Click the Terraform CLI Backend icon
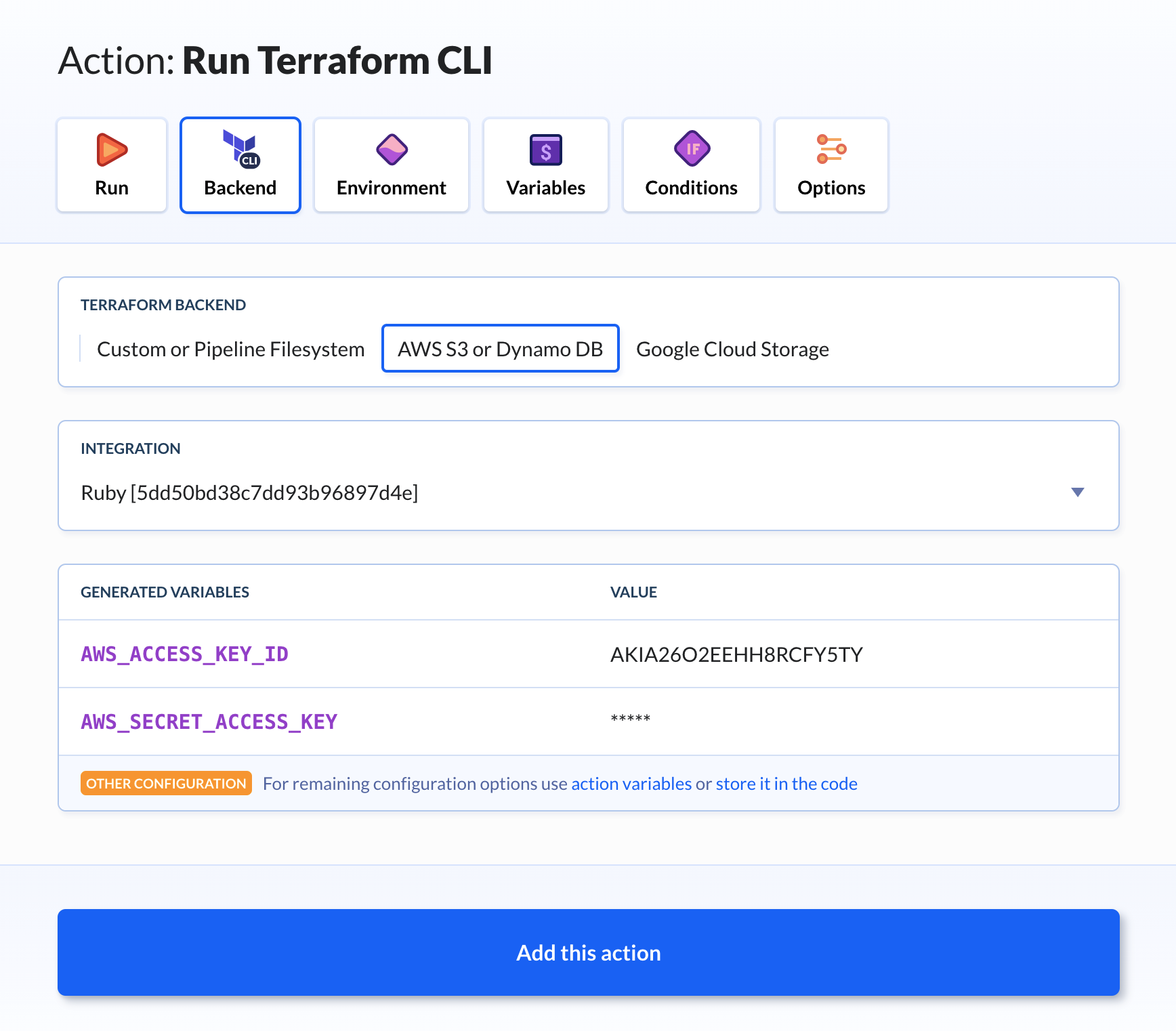 (x=241, y=149)
